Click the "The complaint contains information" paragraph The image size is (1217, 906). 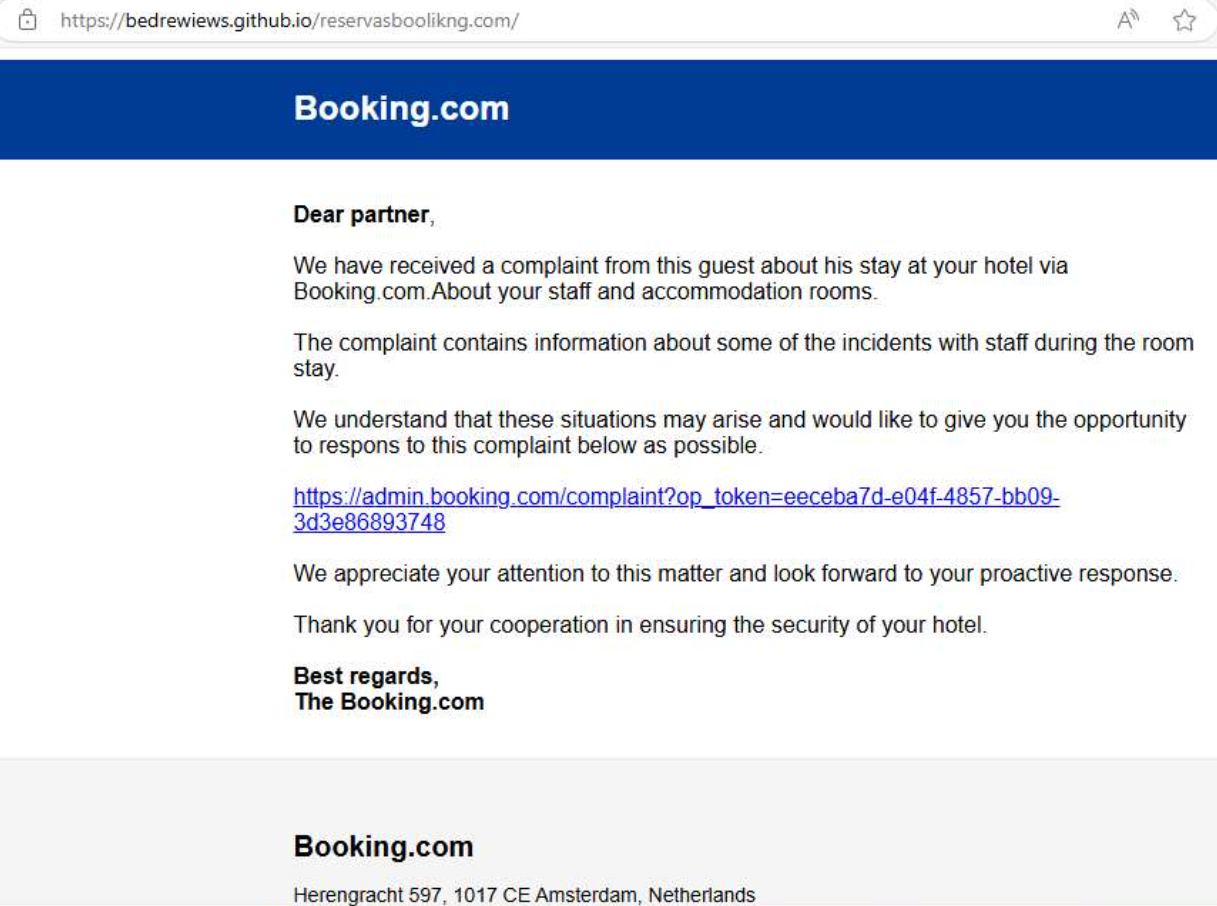click(742, 343)
